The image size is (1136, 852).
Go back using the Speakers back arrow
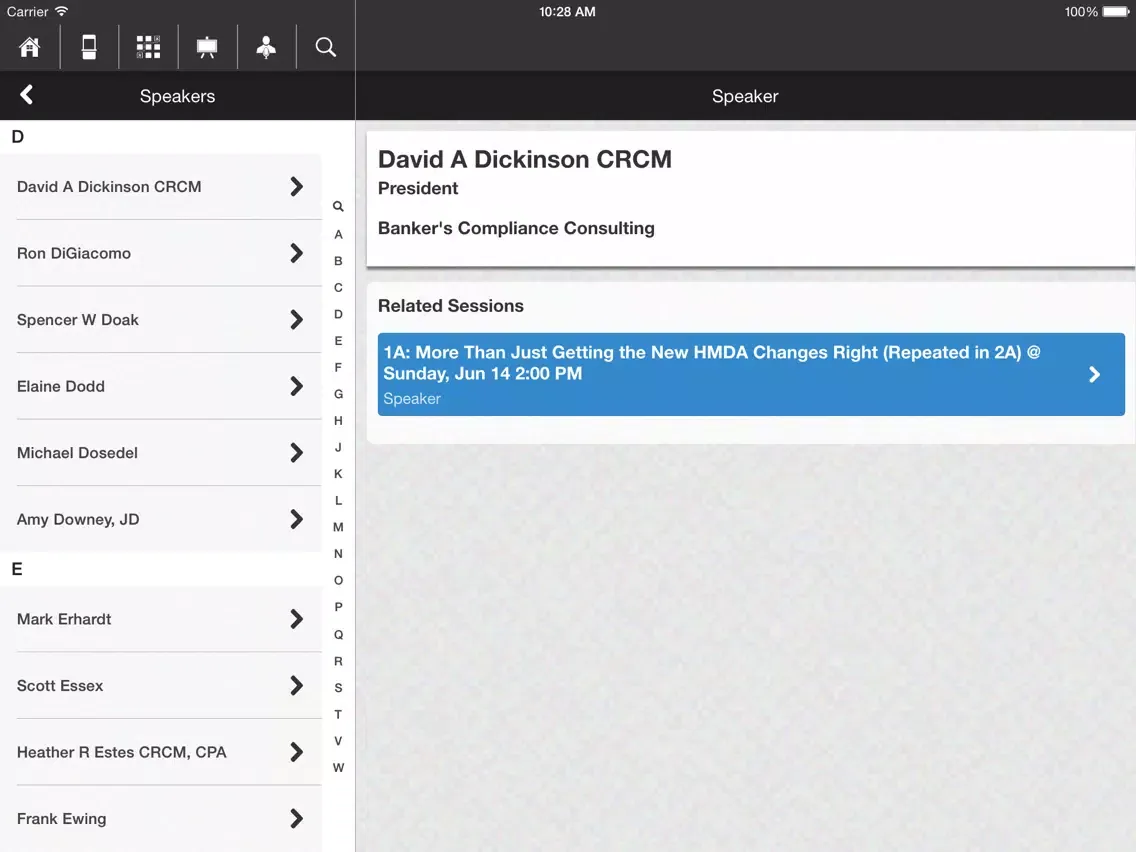27,95
